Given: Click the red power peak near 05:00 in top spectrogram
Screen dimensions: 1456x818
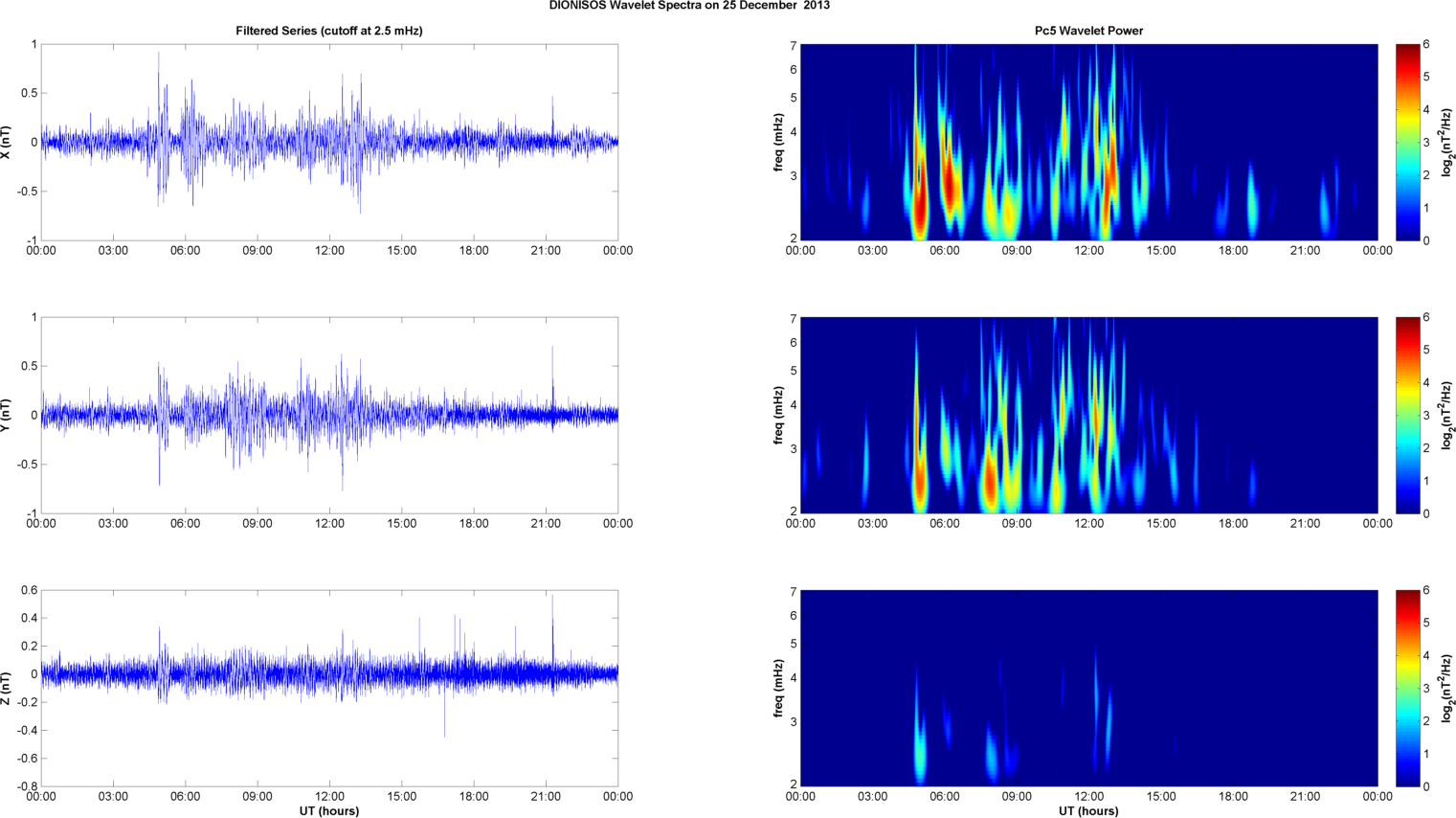Looking at the screenshot, I should (919, 204).
